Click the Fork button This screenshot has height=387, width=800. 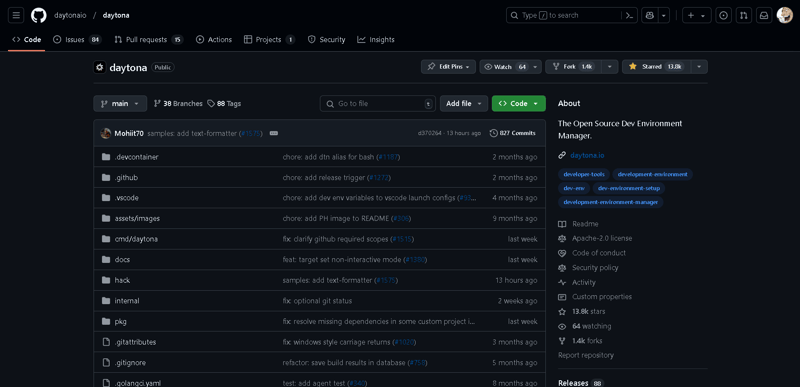point(573,67)
